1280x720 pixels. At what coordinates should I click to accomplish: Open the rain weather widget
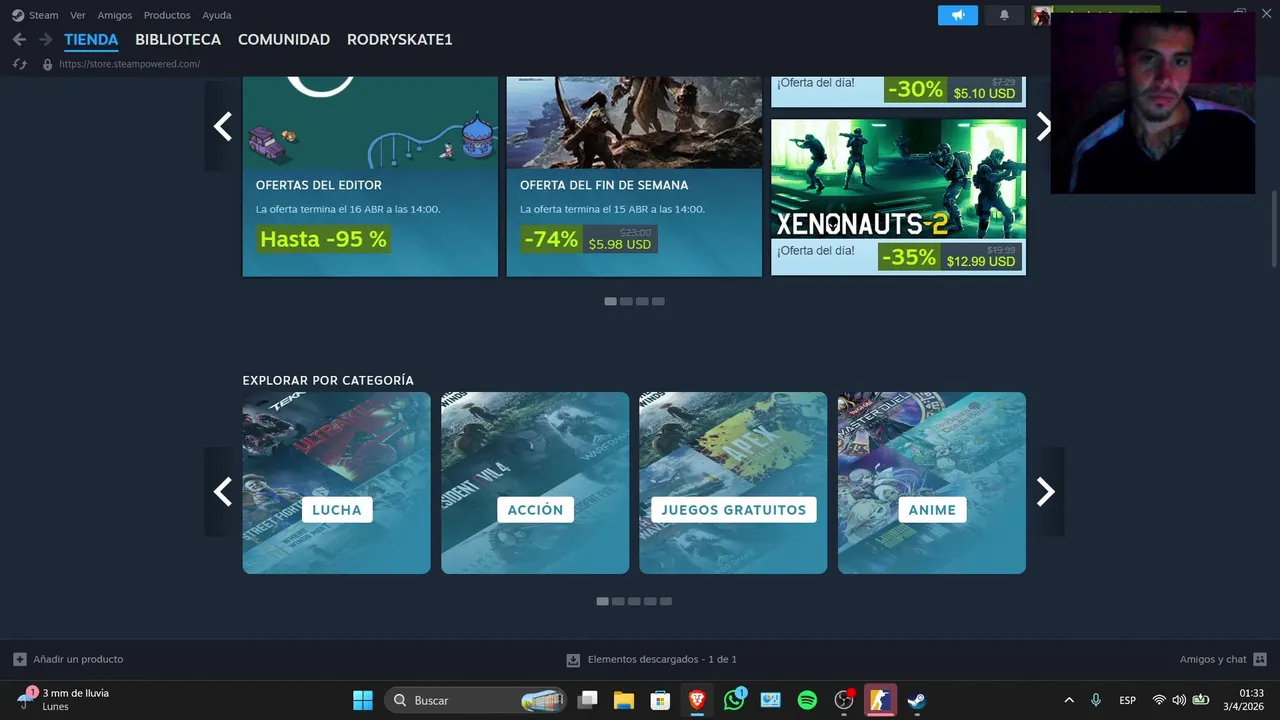[64, 700]
